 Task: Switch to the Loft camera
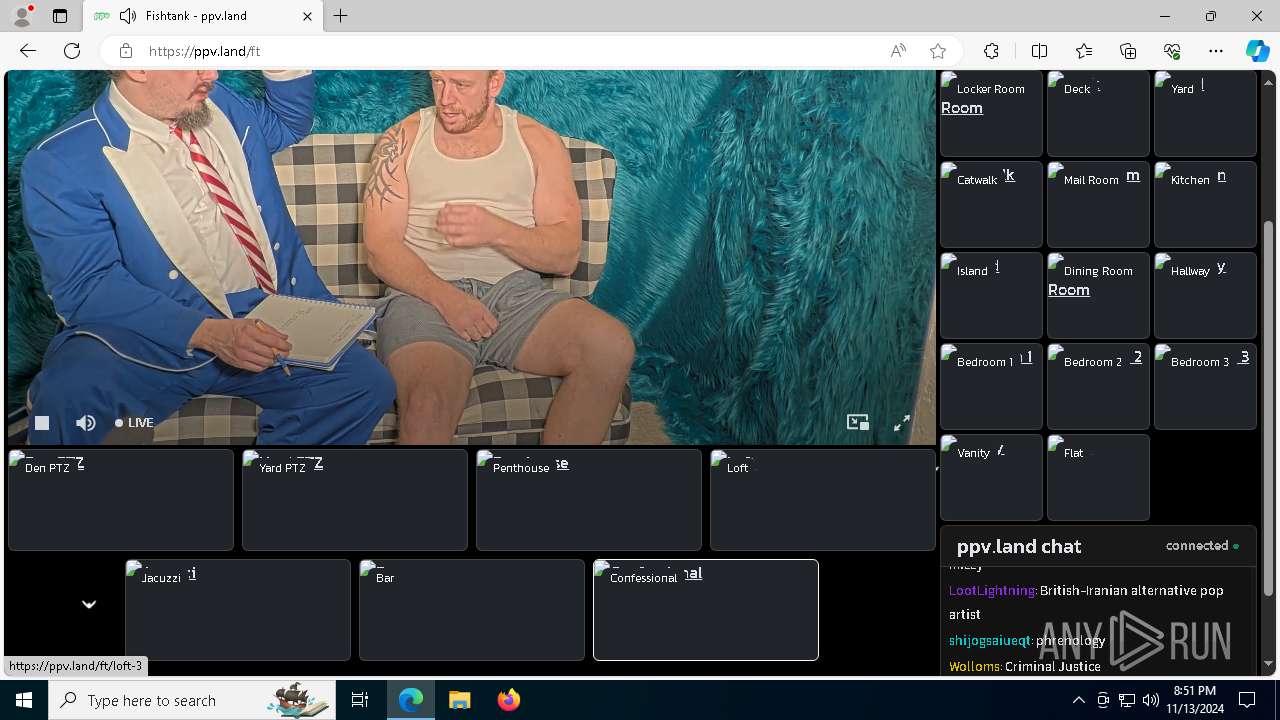823,500
